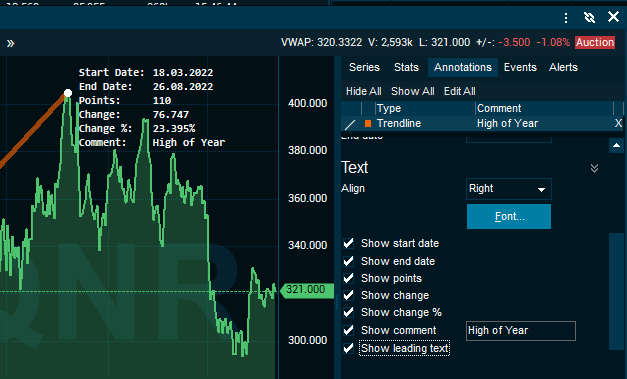Viewport: 627px width, 379px height.
Task: Open the three-dot options menu
Action: coord(566,18)
